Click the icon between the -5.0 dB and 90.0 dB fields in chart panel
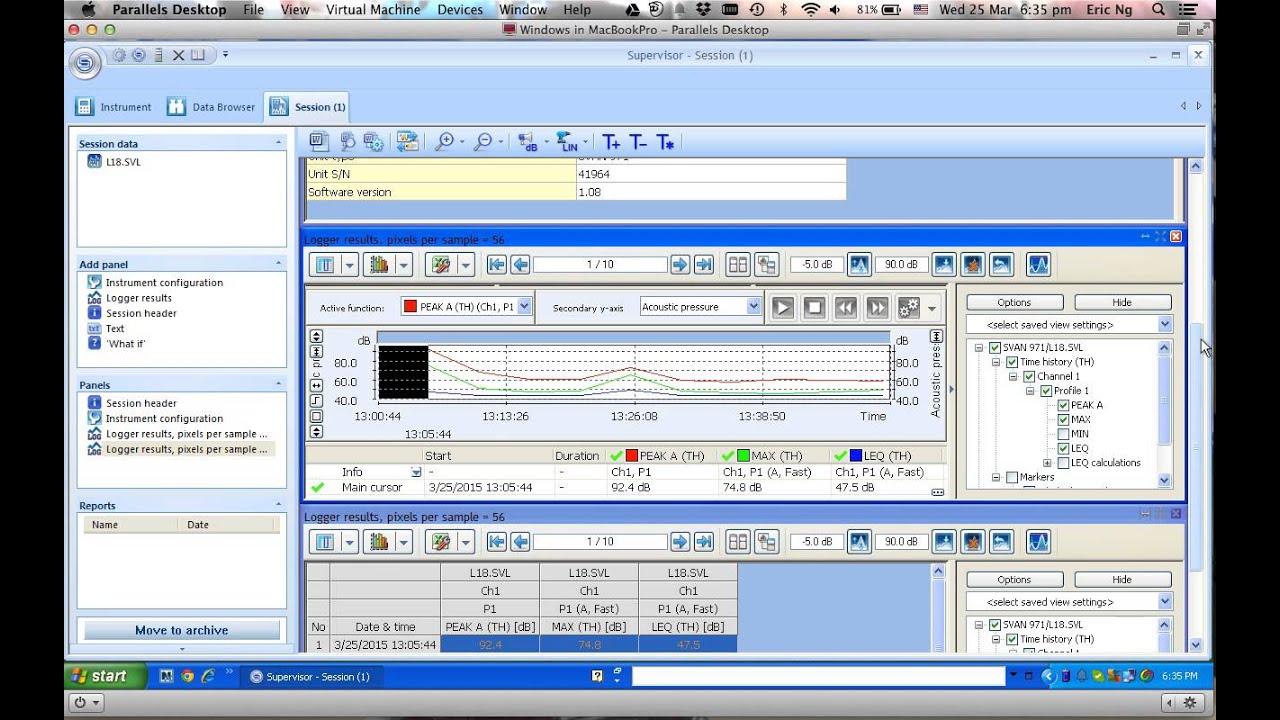 point(858,264)
